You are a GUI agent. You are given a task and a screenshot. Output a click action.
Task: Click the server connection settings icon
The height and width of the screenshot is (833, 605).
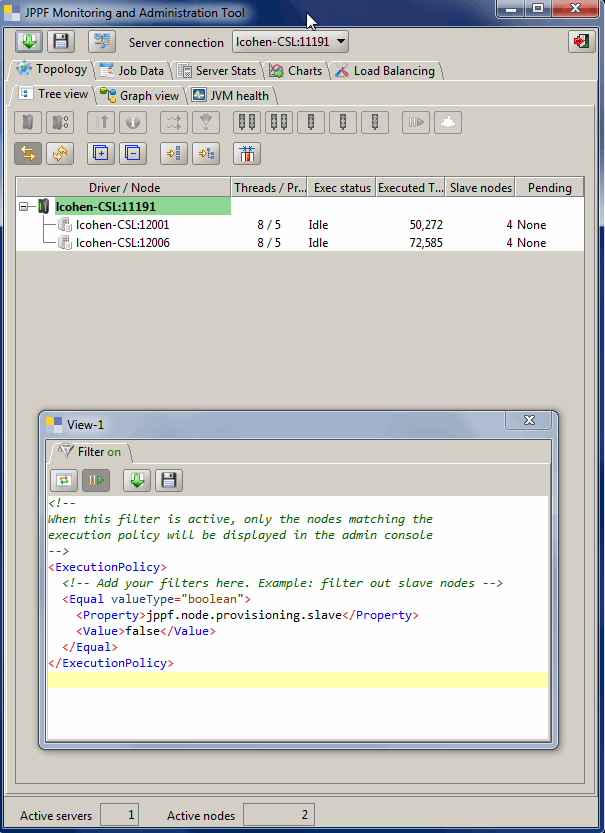pos(101,42)
